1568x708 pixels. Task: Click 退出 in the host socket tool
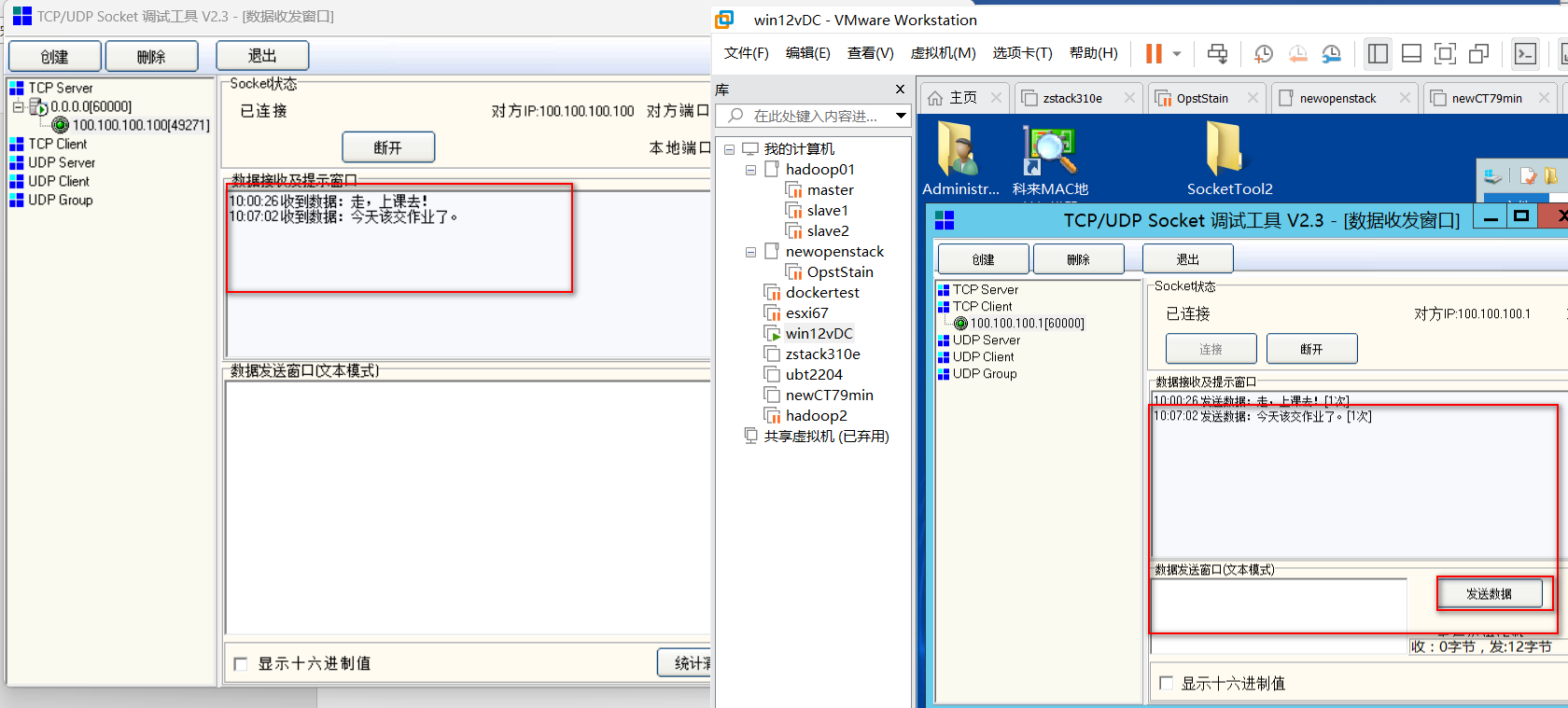coord(262,56)
